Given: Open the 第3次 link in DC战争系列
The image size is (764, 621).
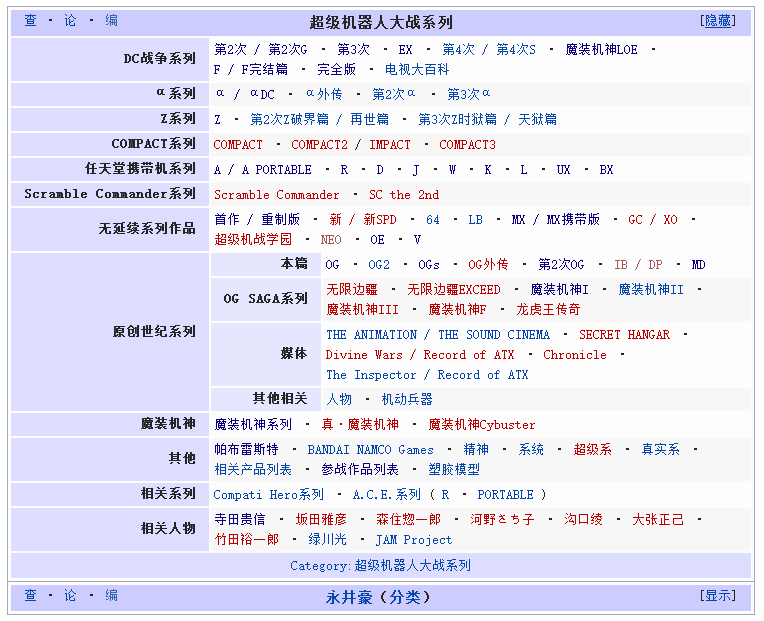Looking at the screenshot, I should point(353,50).
